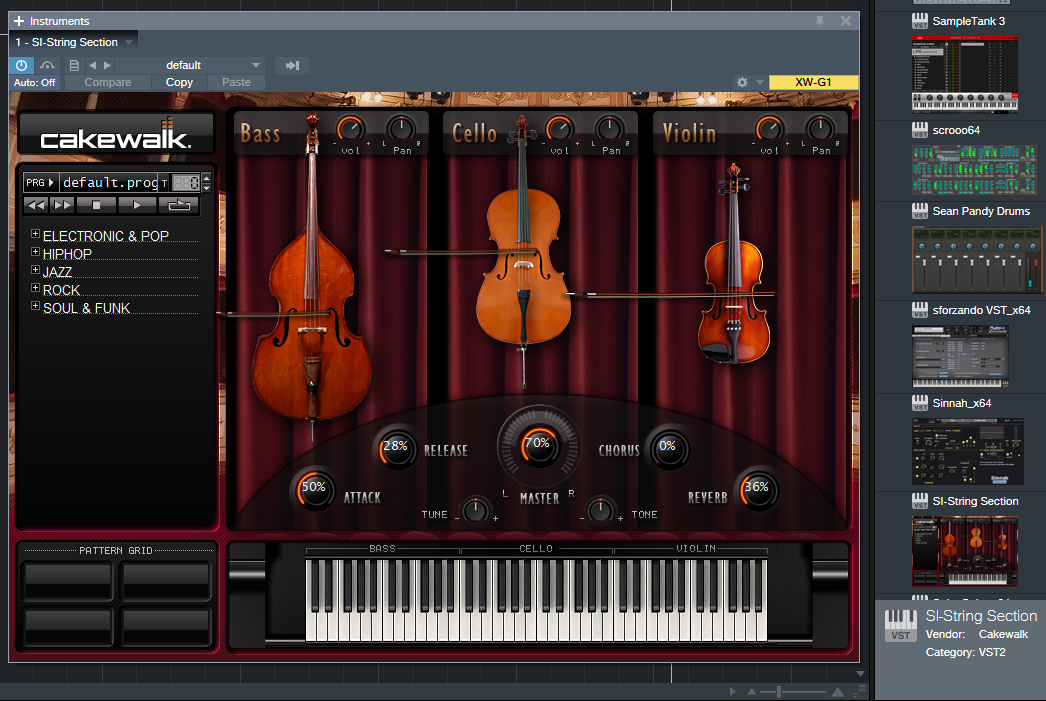The height and width of the screenshot is (701, 1046).
Task: Open the 1 - SI-String Section instrument dropdown
Action: 74,42
